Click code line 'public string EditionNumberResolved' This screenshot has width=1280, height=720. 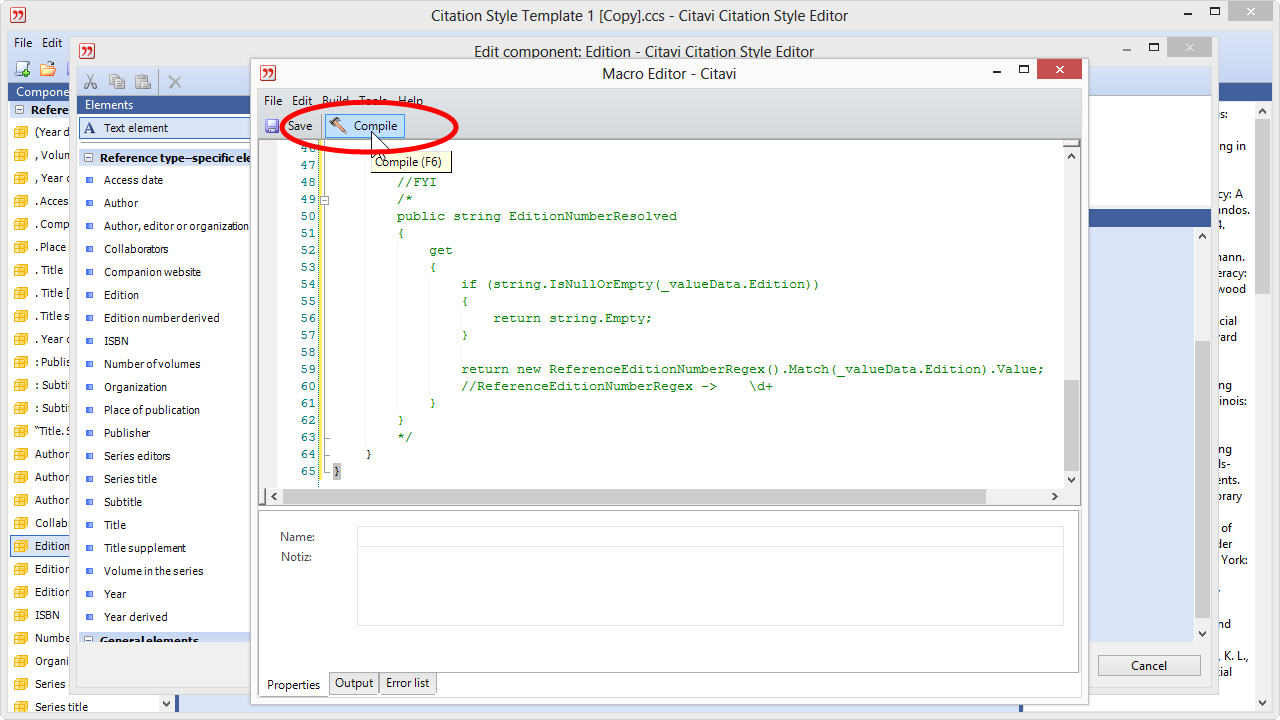coord(537,216)
